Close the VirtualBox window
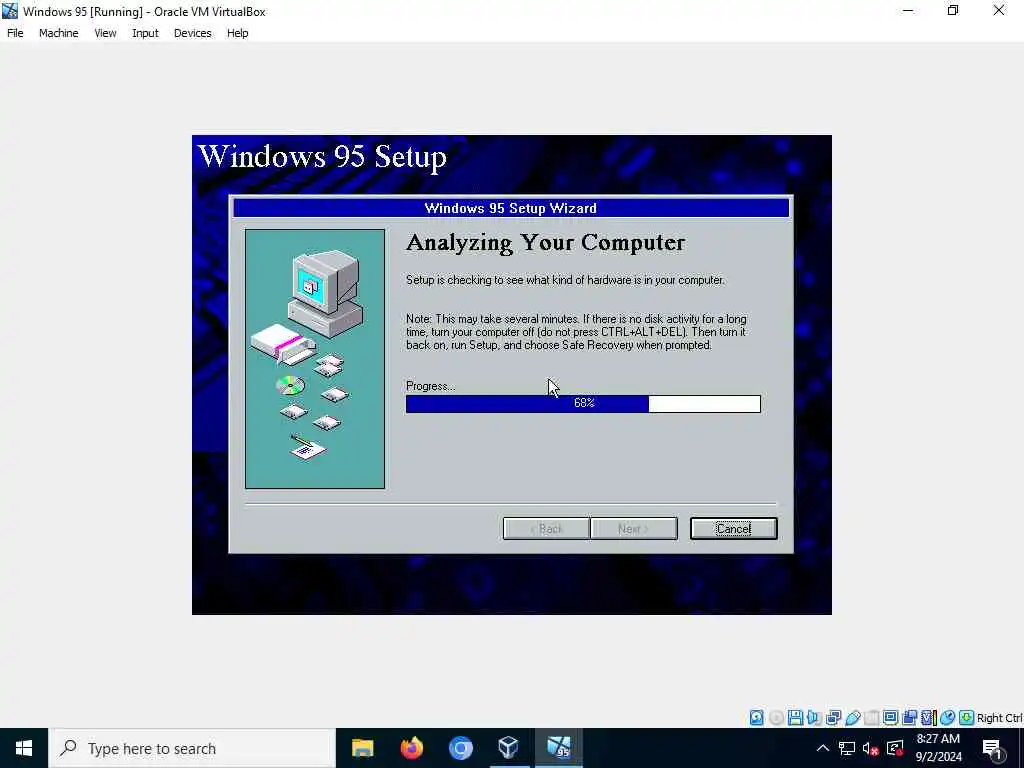Image resolution: width=1024 pixels, height=768 pixels. tap(999, 10)
